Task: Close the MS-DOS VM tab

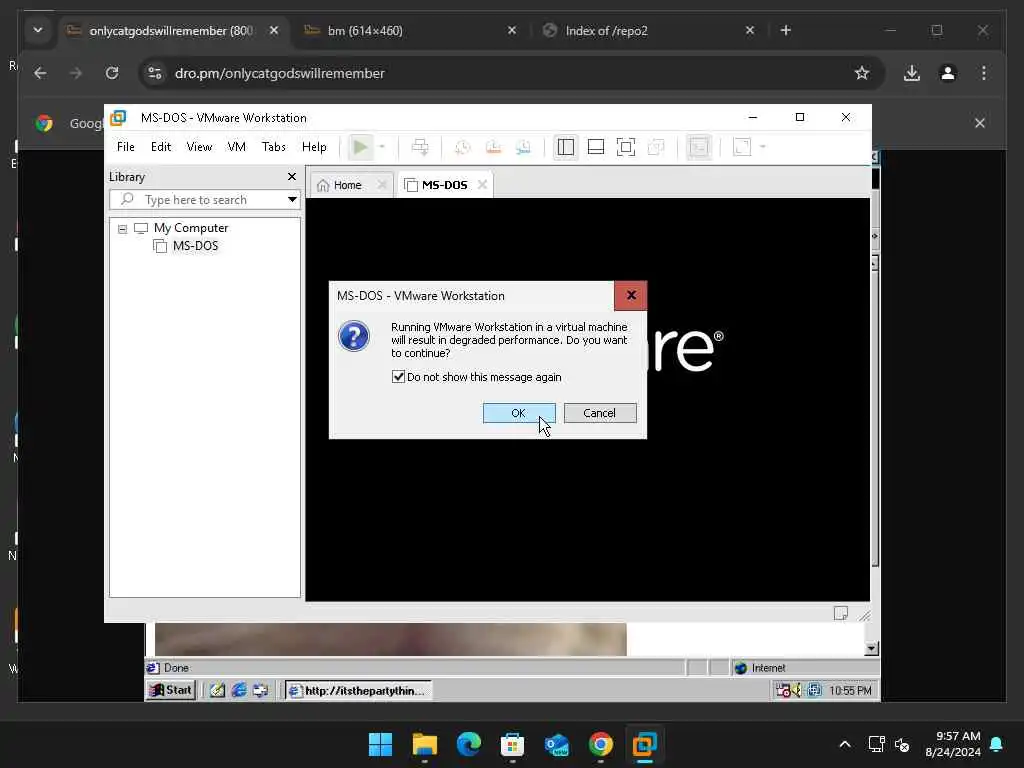Action: click(482, 185)
